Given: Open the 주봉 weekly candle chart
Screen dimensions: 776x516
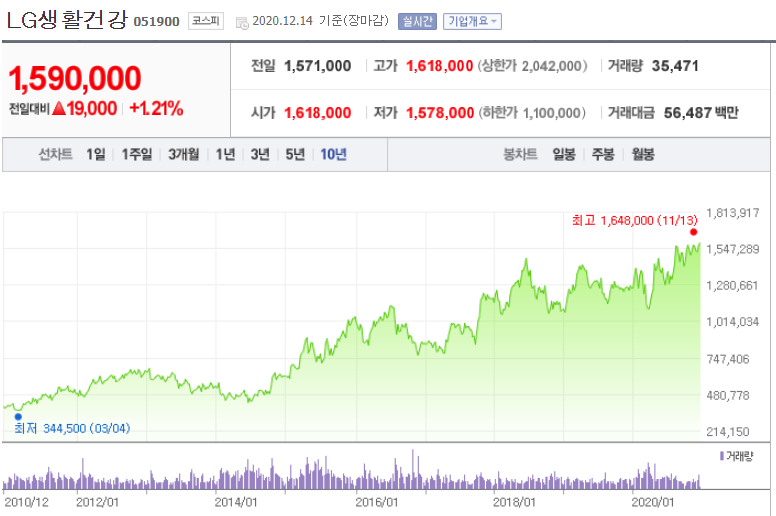Looking at the screenshot, I should 603,154.
